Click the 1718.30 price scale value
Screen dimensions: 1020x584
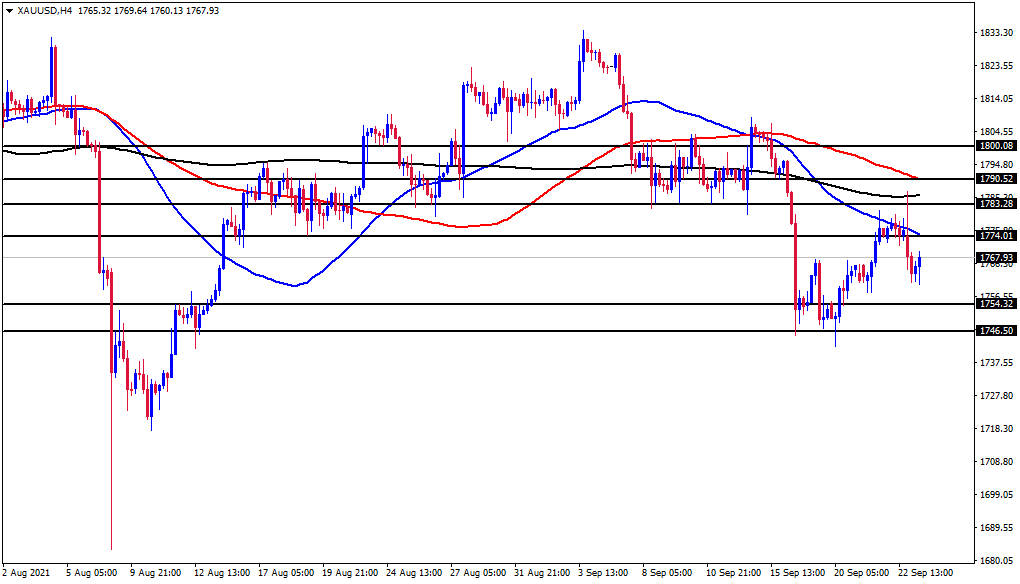coord(997,429)
